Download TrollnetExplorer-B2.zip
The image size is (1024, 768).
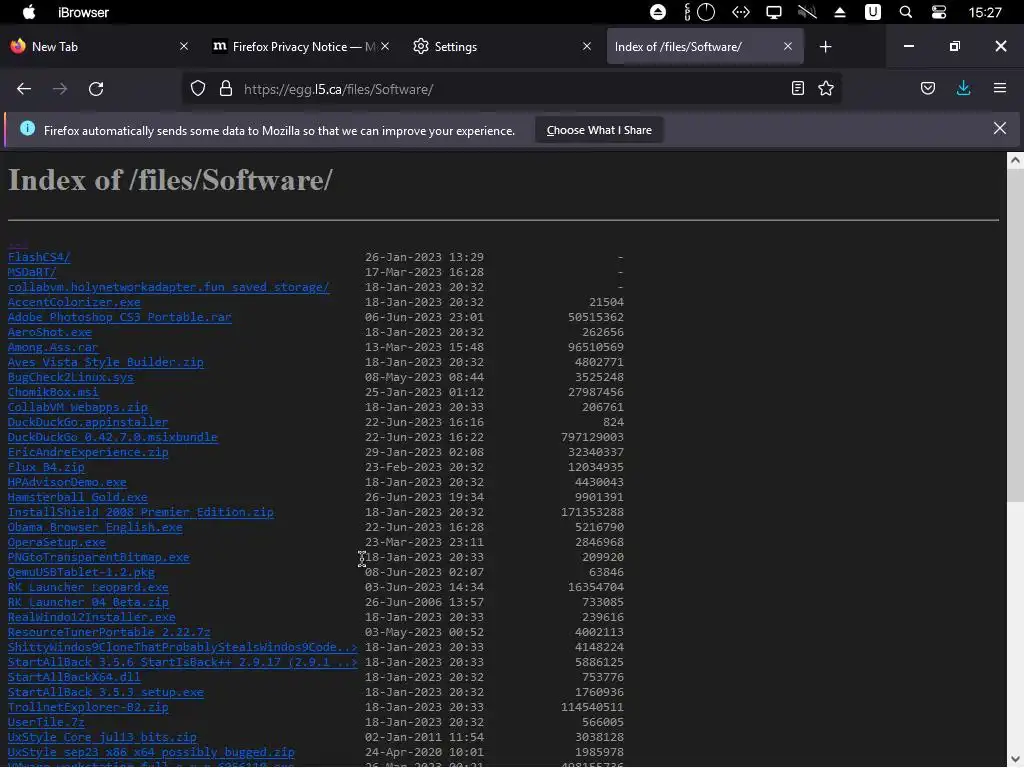88,708
